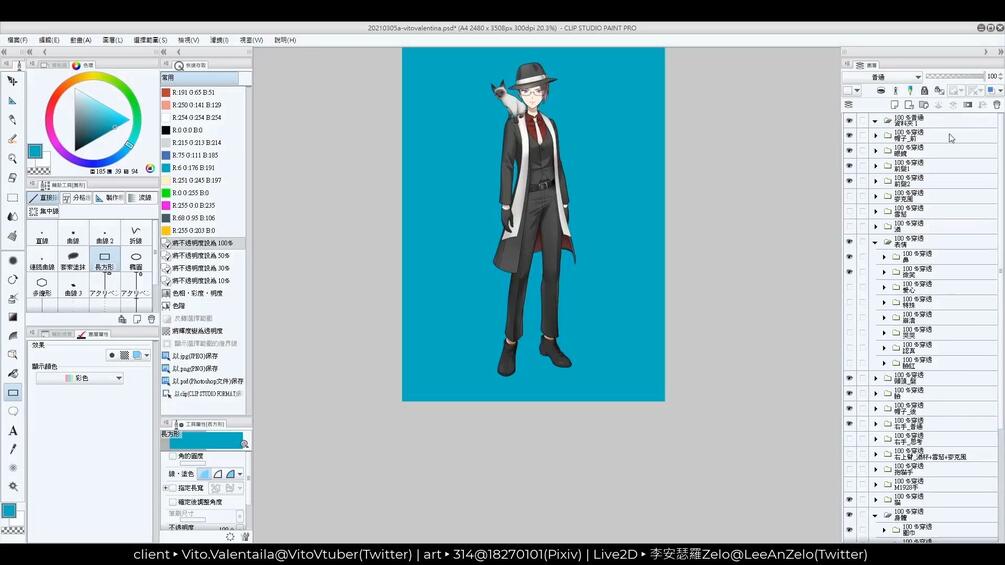Click the delete layer trash icon

coord(997,104)
